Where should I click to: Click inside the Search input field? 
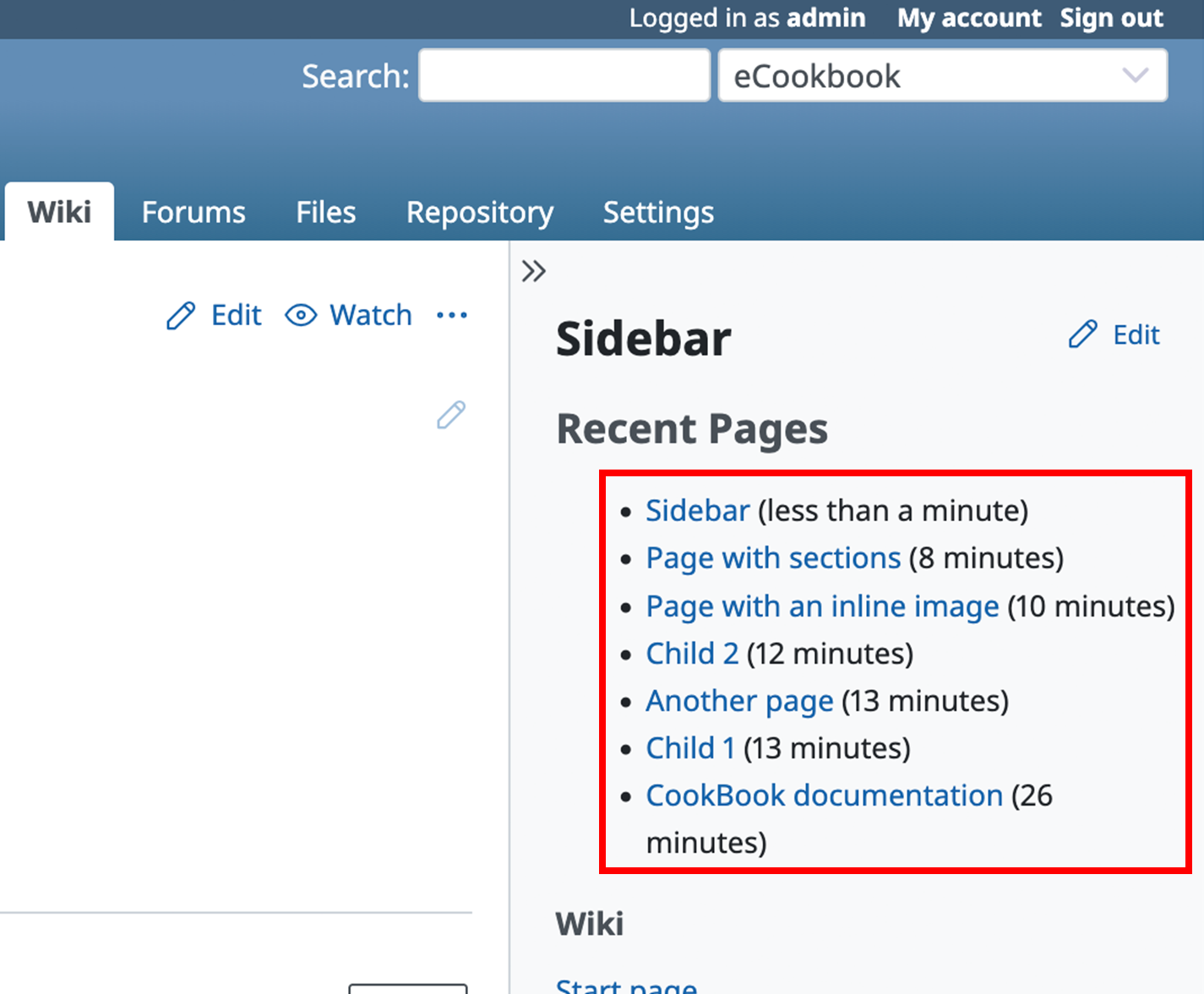click(x=564, y=76)
